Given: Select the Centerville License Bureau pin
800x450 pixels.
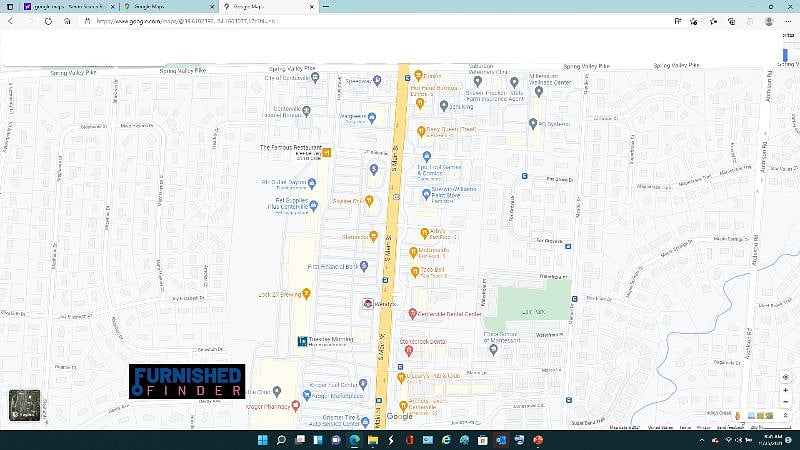Looking at the screenshot, I should pos(306,111).
